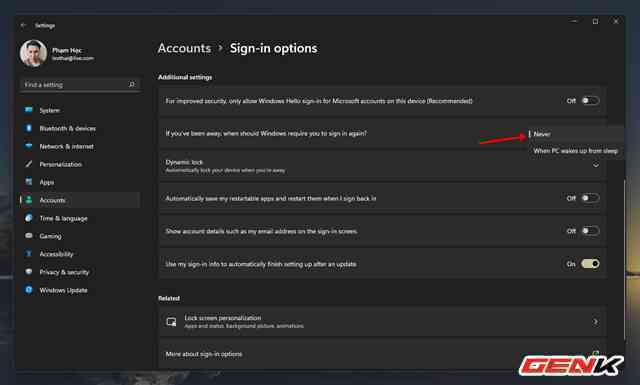Image resolution: width=640 pixels, height=385 pixels.
Task: Maximize the Settings window
Action: [595, 22]
